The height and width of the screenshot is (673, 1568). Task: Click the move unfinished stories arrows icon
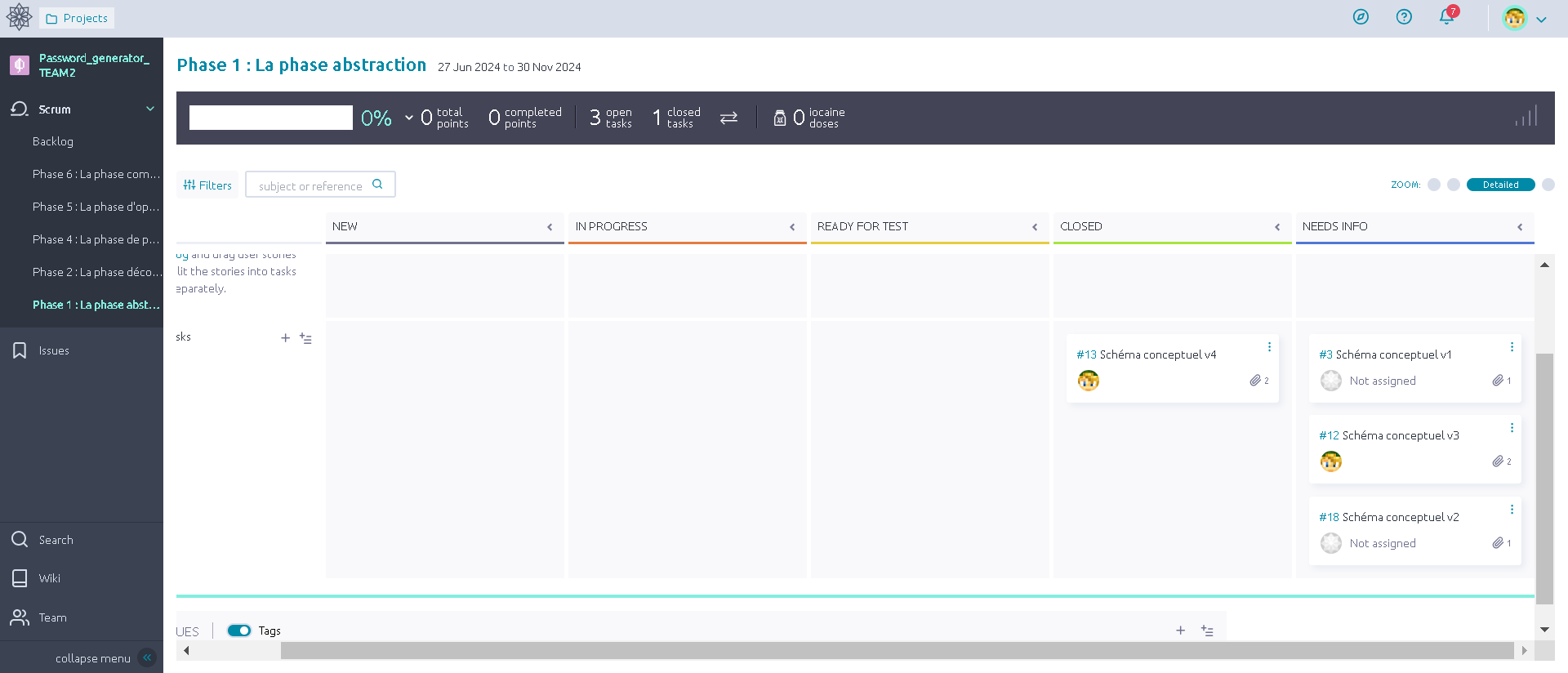point(728,118)
